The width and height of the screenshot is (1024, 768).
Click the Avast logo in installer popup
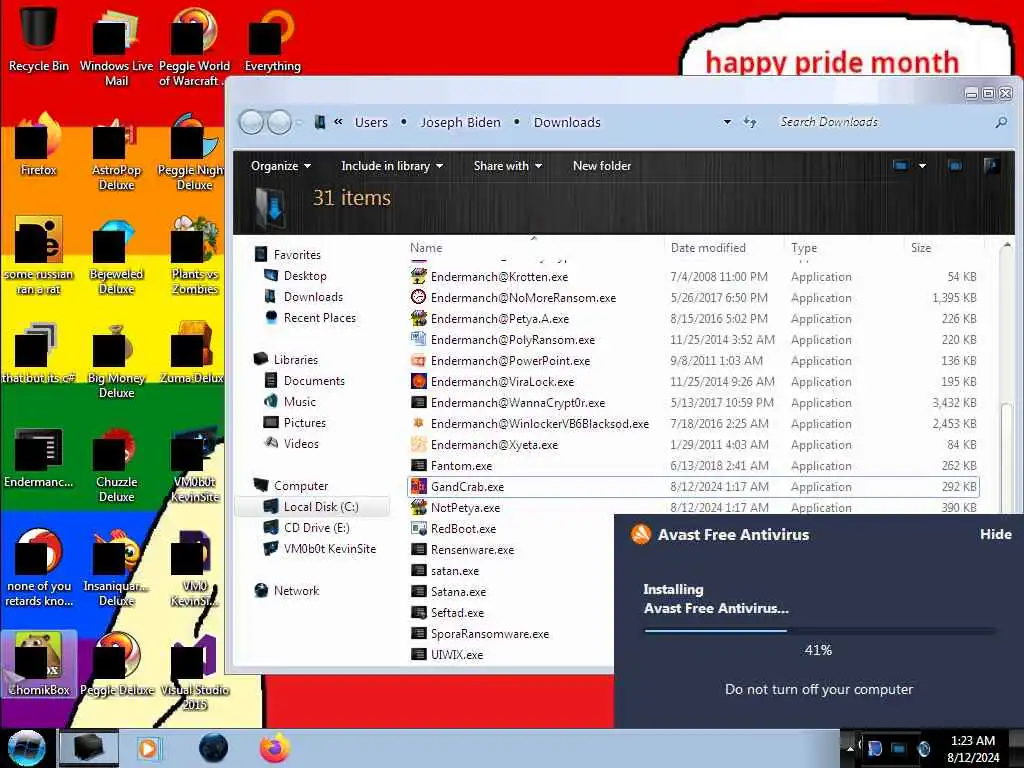click(641, 534)
